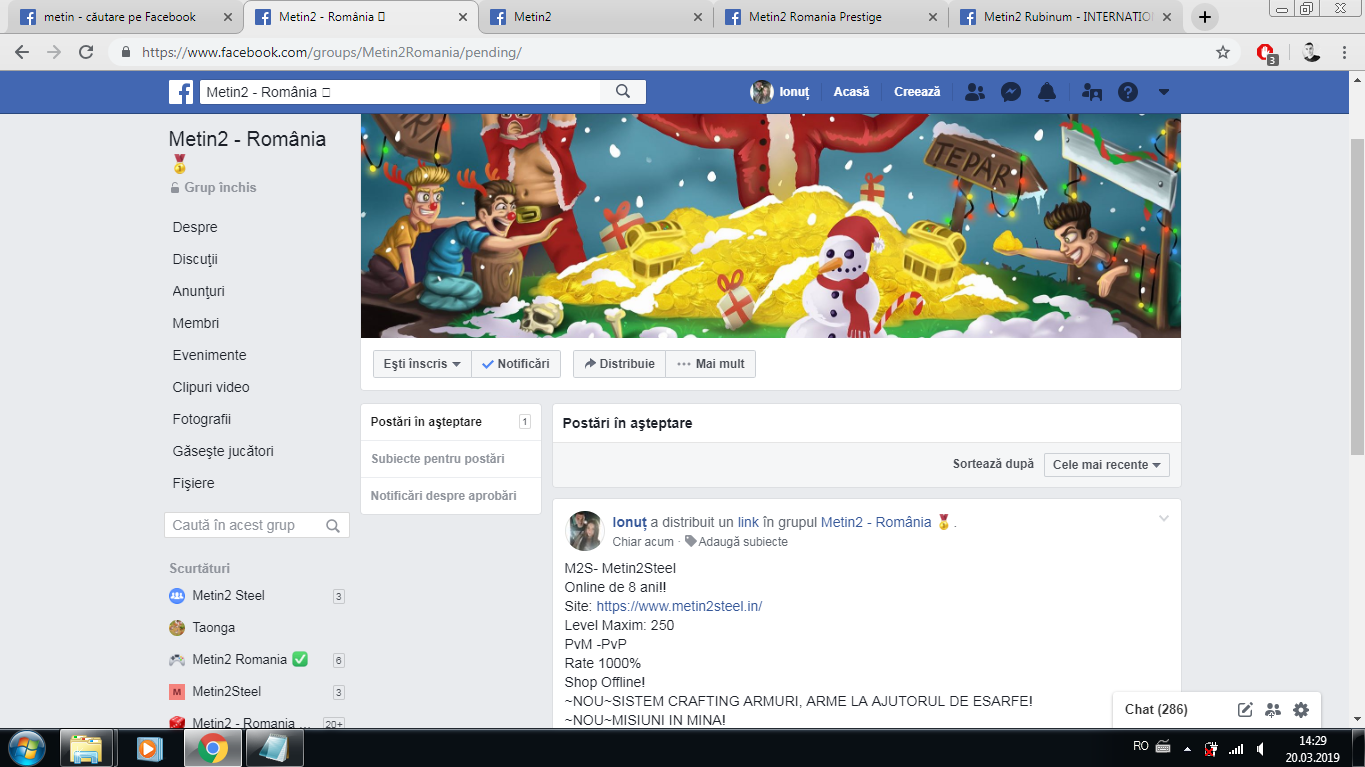
Task: Click Ionuț author name on the post
Action: [x=630, y=522]
